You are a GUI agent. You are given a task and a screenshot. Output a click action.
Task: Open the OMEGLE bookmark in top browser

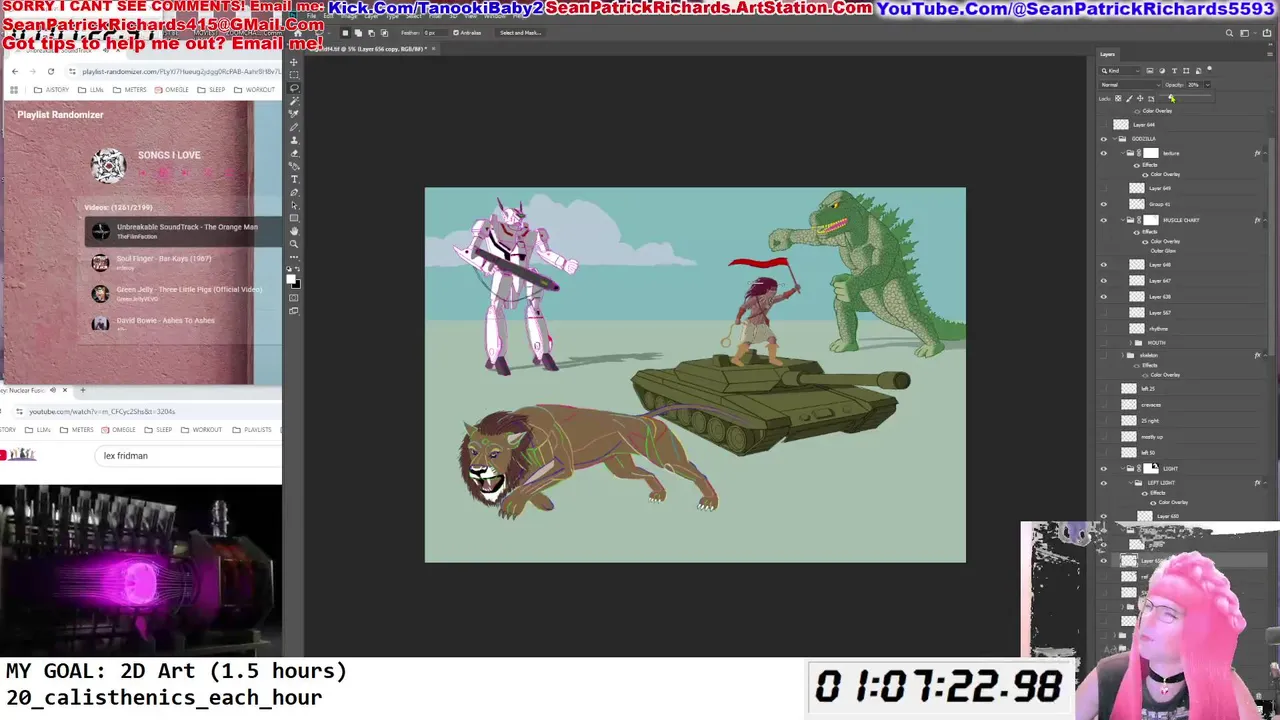[x=172, y=90]
